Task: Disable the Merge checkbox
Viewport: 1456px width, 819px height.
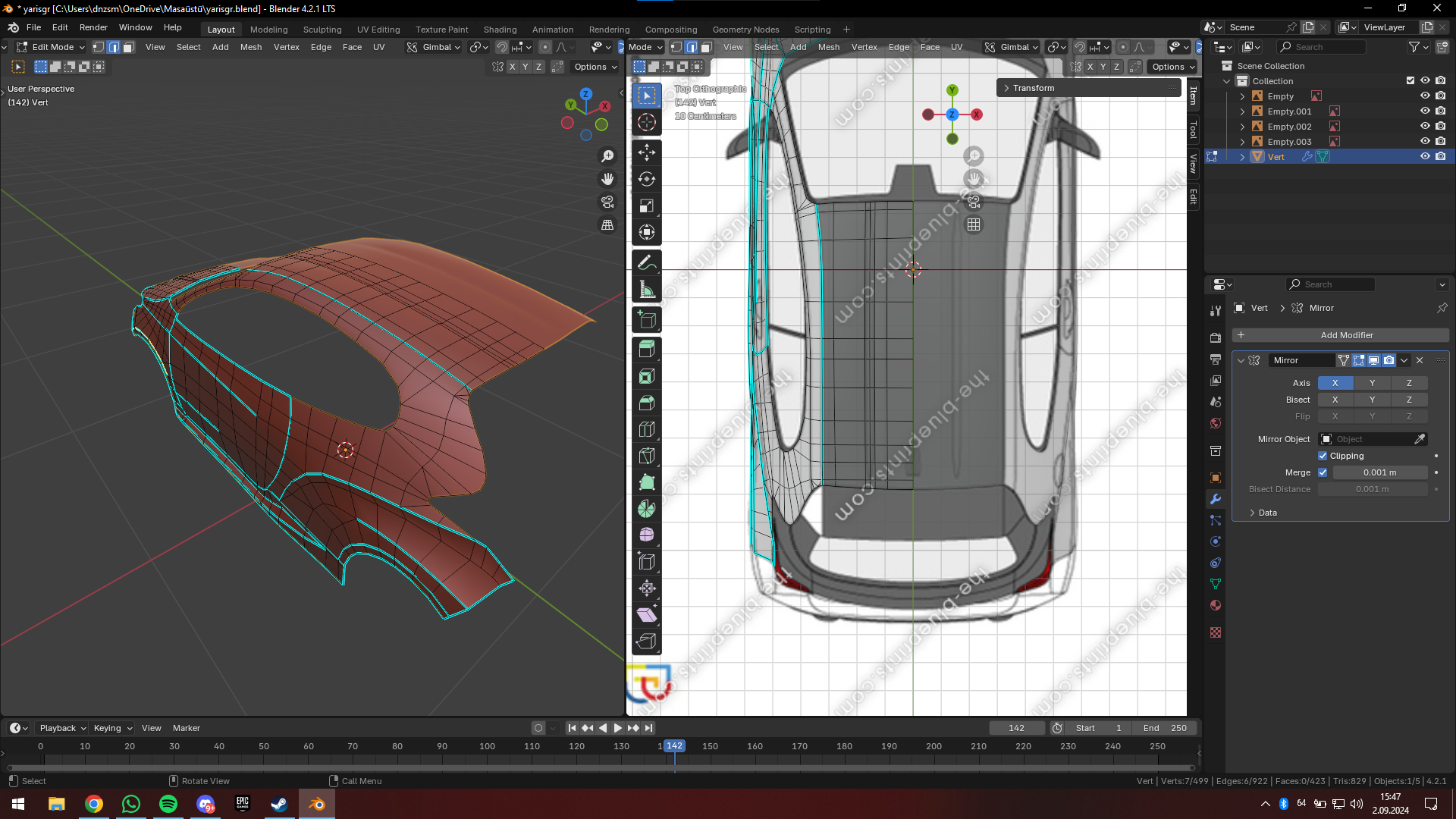Action: coord(1323,472)
